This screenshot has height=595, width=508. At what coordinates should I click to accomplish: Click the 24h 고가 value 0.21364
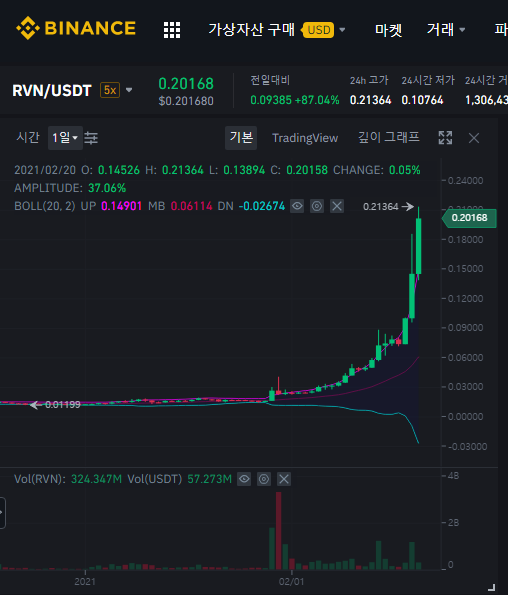pos(370,100)
